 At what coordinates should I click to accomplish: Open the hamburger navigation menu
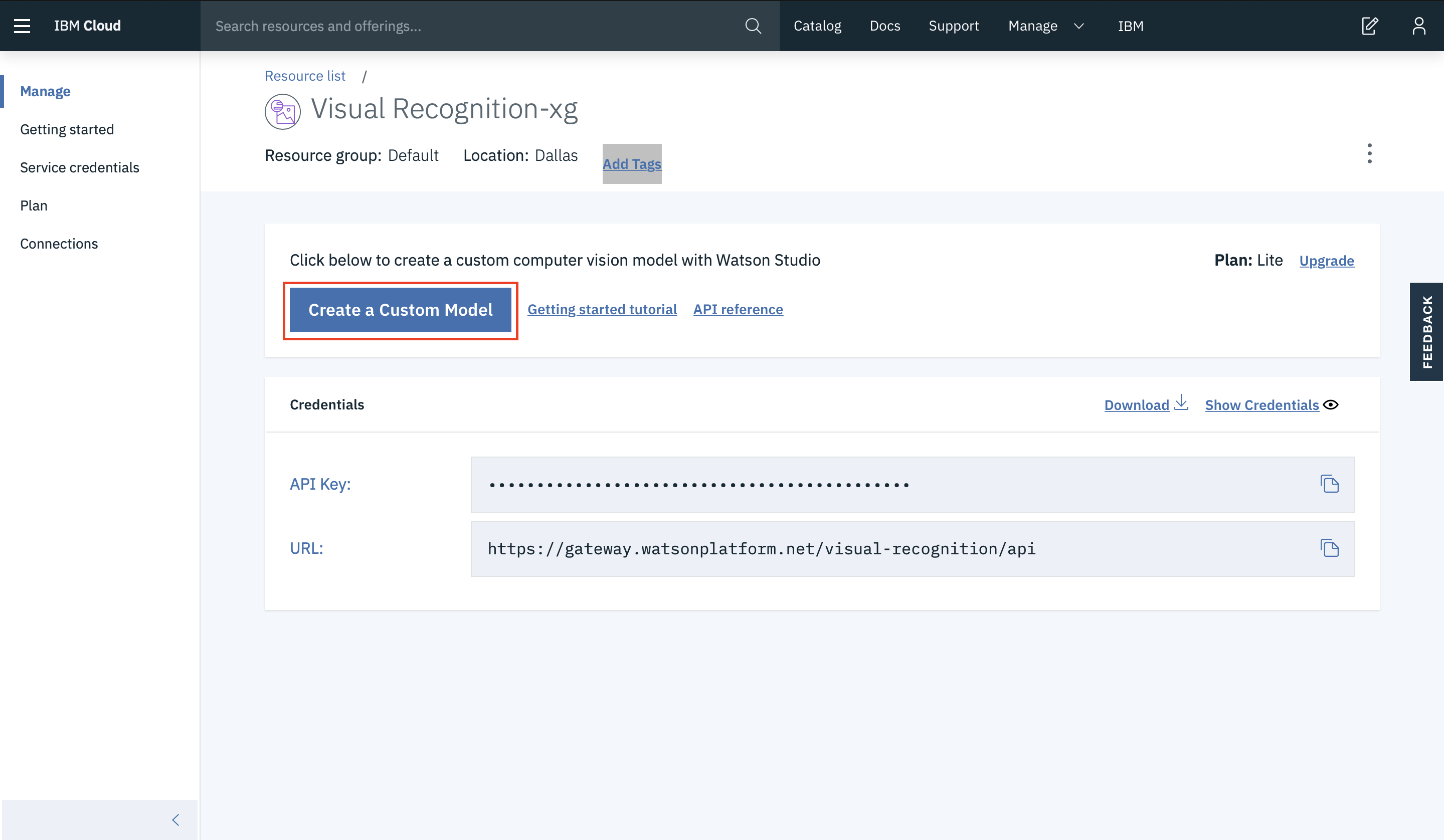(x=22, y=26)
